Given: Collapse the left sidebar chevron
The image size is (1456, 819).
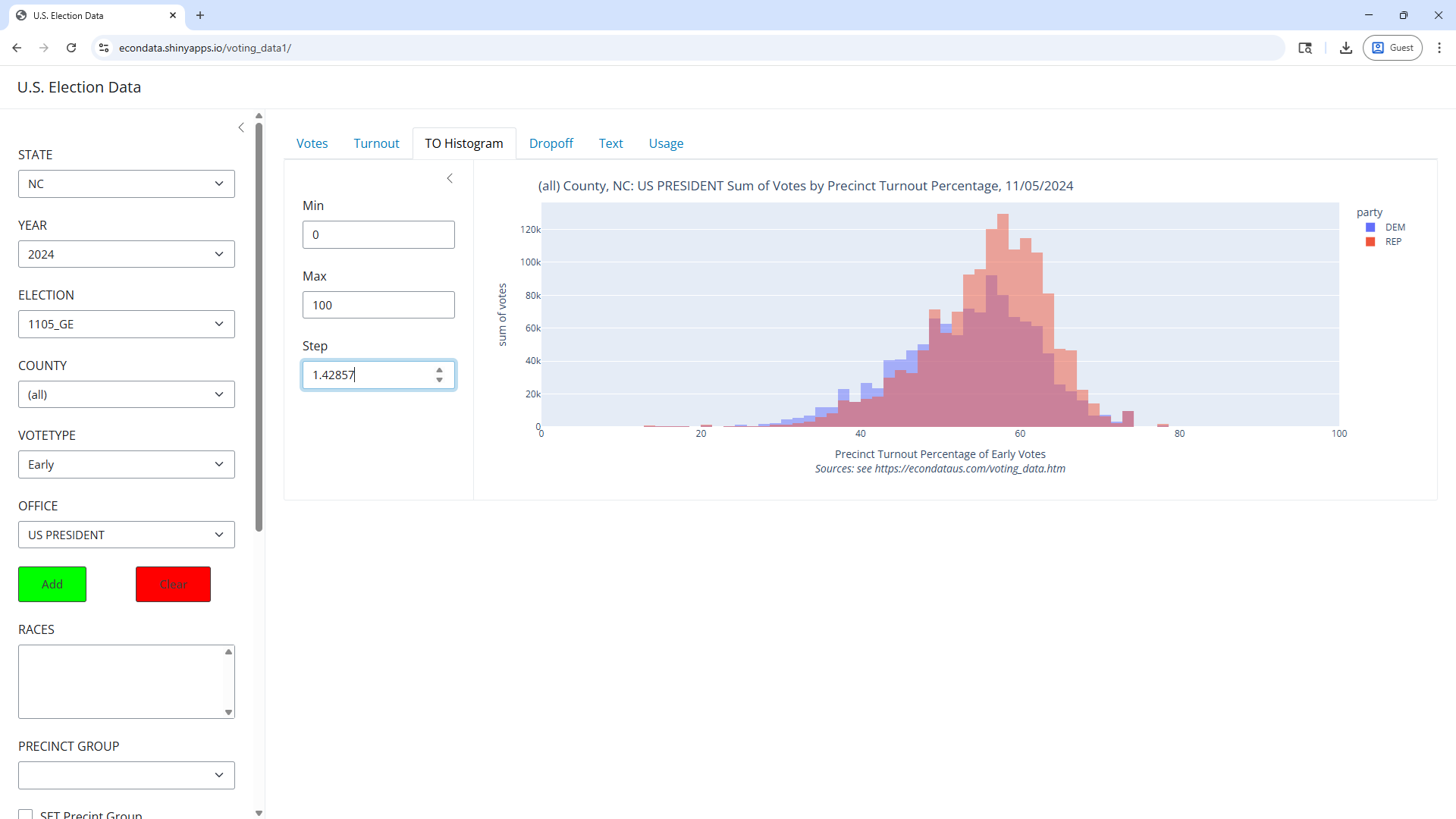Looking at the screenshot, I should coord(241,127).
